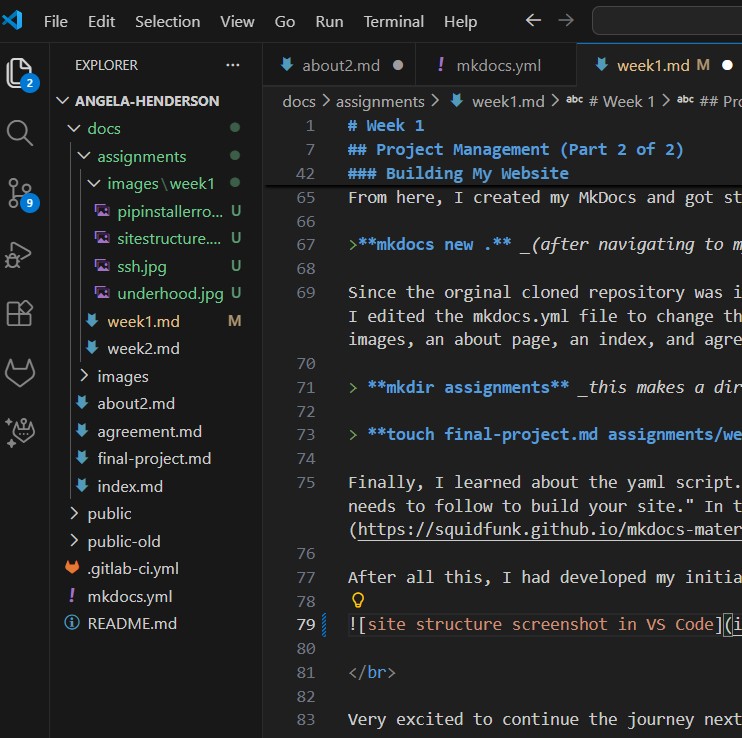Open the Run and Debug view
The image size is (742, 738).
18,255
